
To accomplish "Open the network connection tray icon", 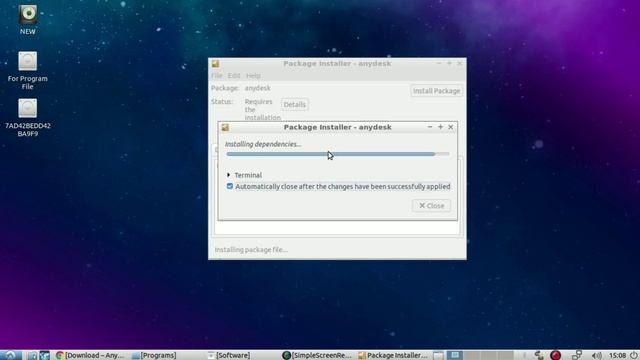I will coord(577,355).
